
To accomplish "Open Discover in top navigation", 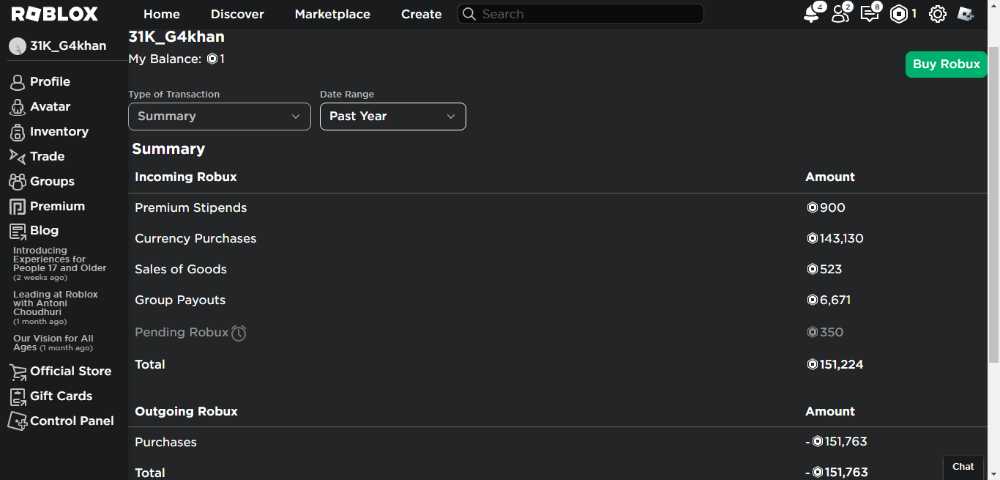I will (237, 14).
